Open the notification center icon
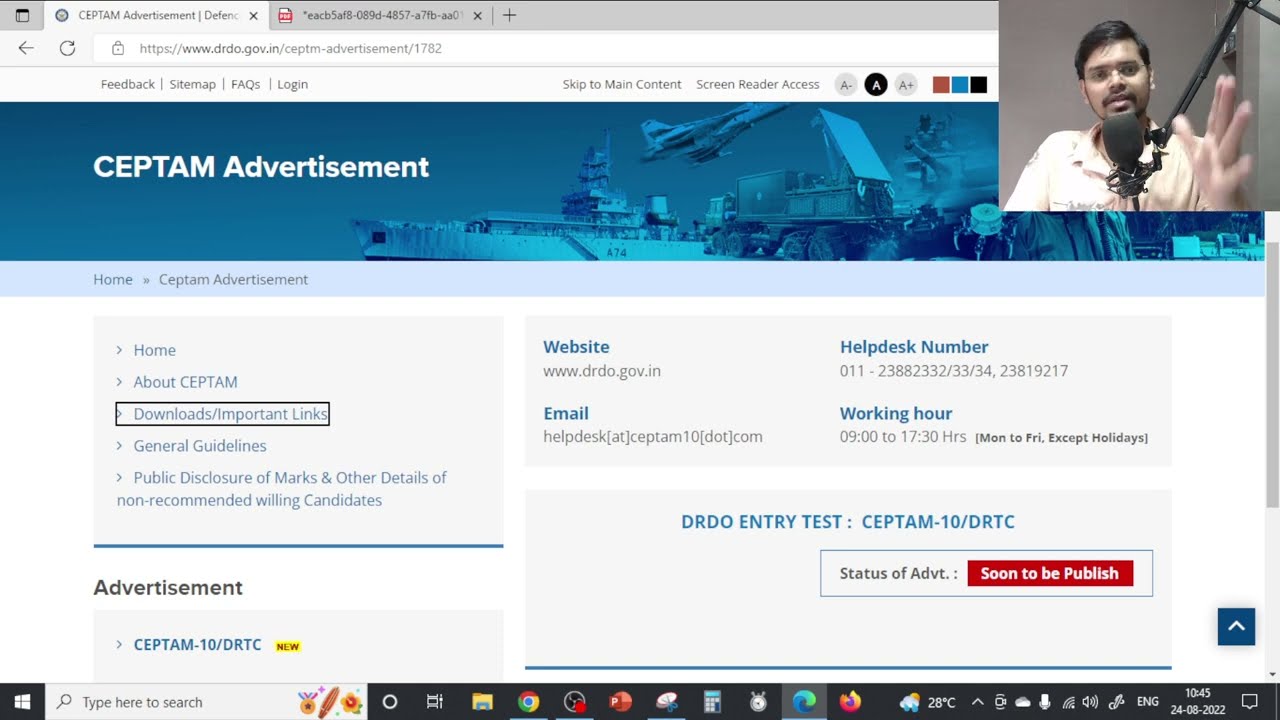Viewport: 1280px width, 720px height. (1250, 702)
